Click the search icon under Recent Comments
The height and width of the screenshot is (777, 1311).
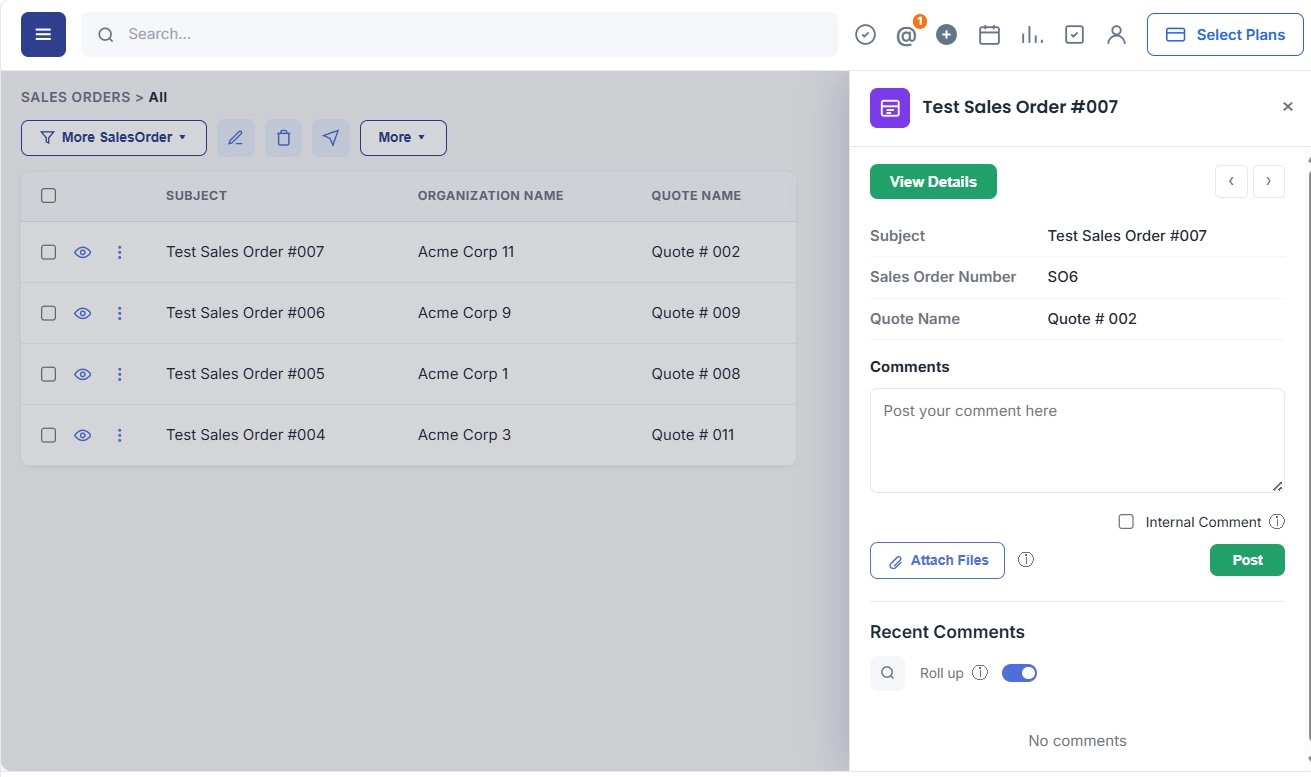887,673
